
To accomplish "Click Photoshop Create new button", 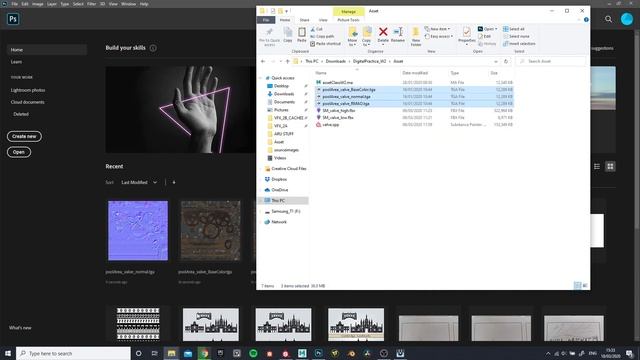I will pyautogui.click(x=24, y=136).
